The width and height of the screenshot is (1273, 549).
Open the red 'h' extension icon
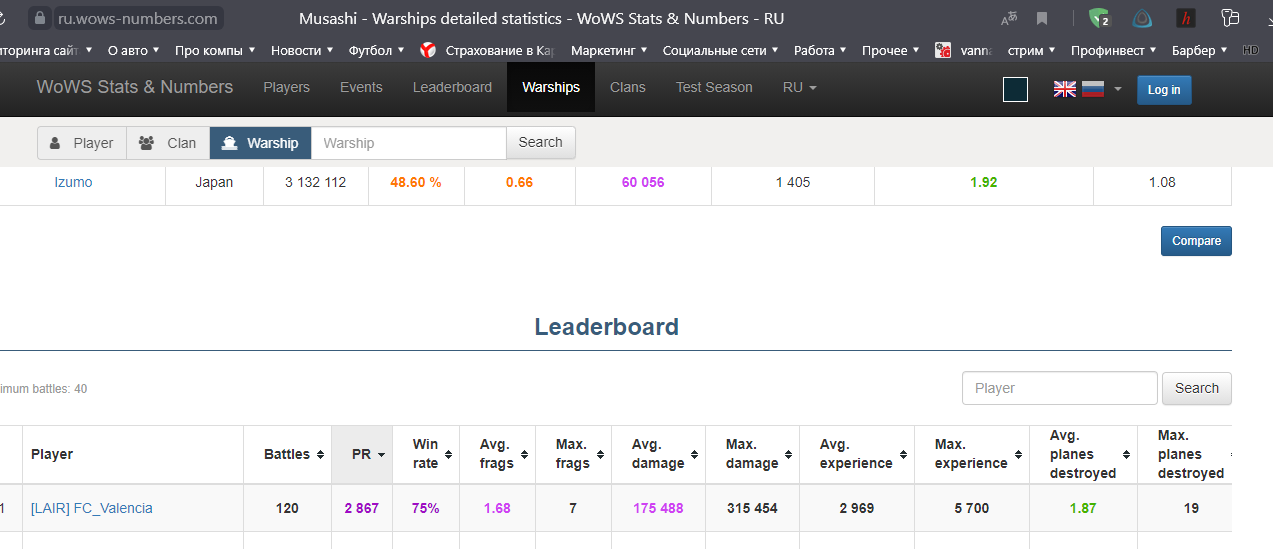pos(1186,18)
